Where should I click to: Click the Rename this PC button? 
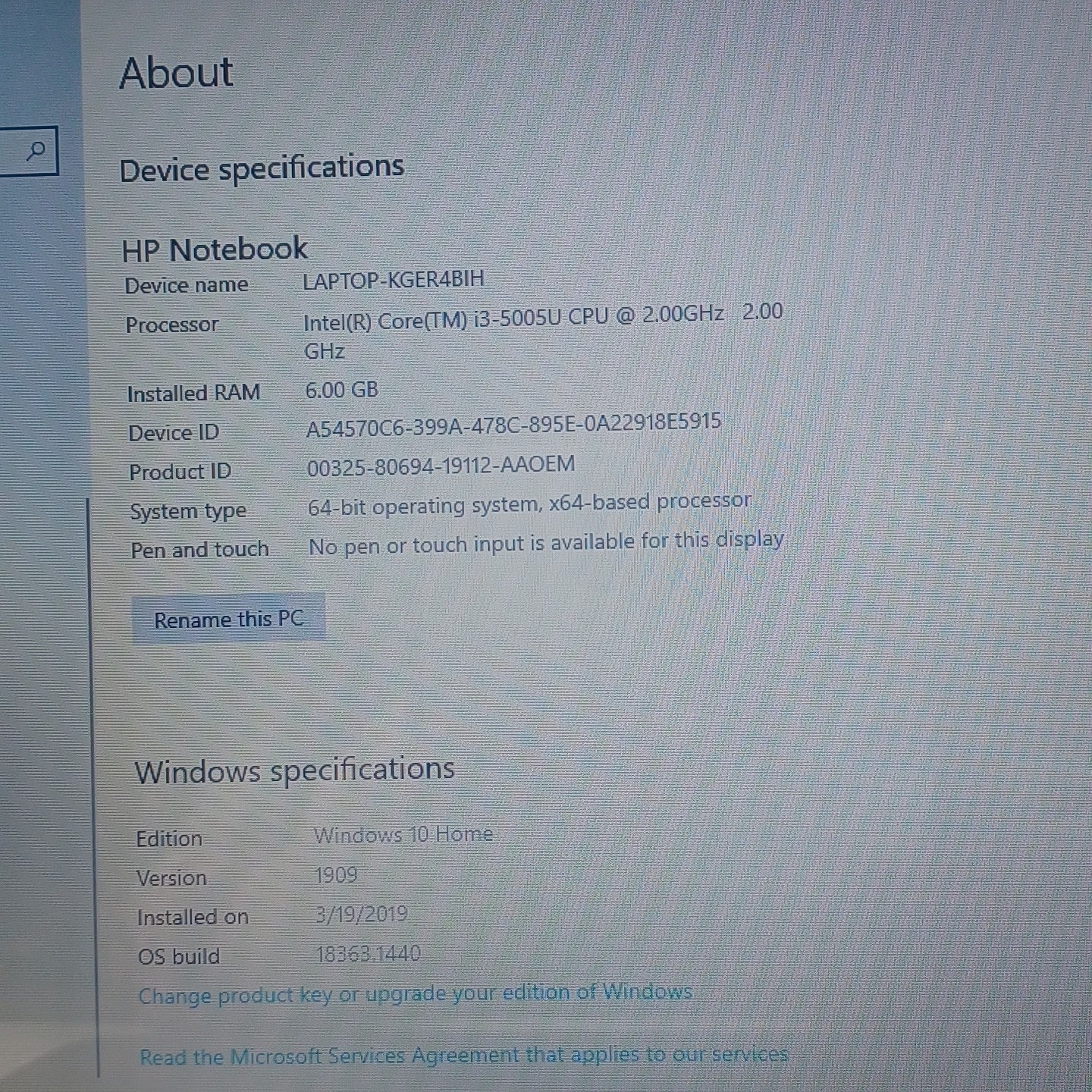pos(228,619)
